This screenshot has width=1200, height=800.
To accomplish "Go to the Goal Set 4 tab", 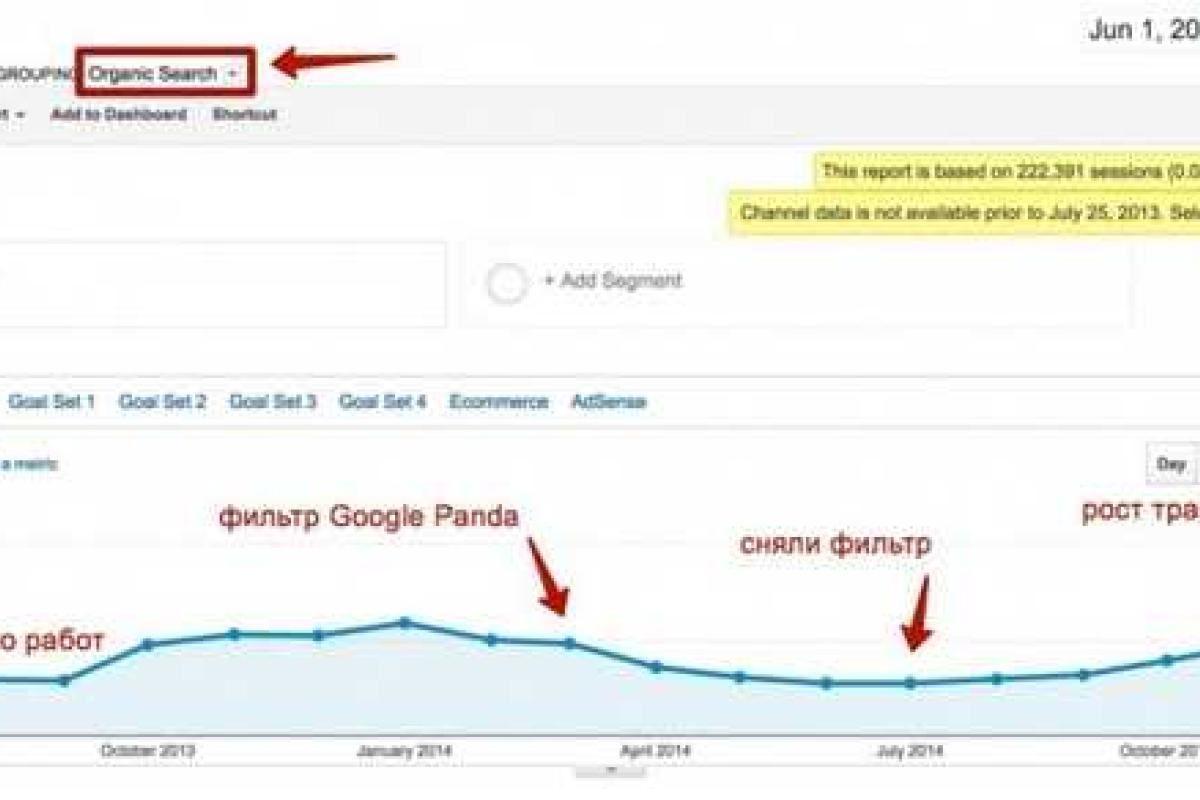I will click(x=383, y=402).
